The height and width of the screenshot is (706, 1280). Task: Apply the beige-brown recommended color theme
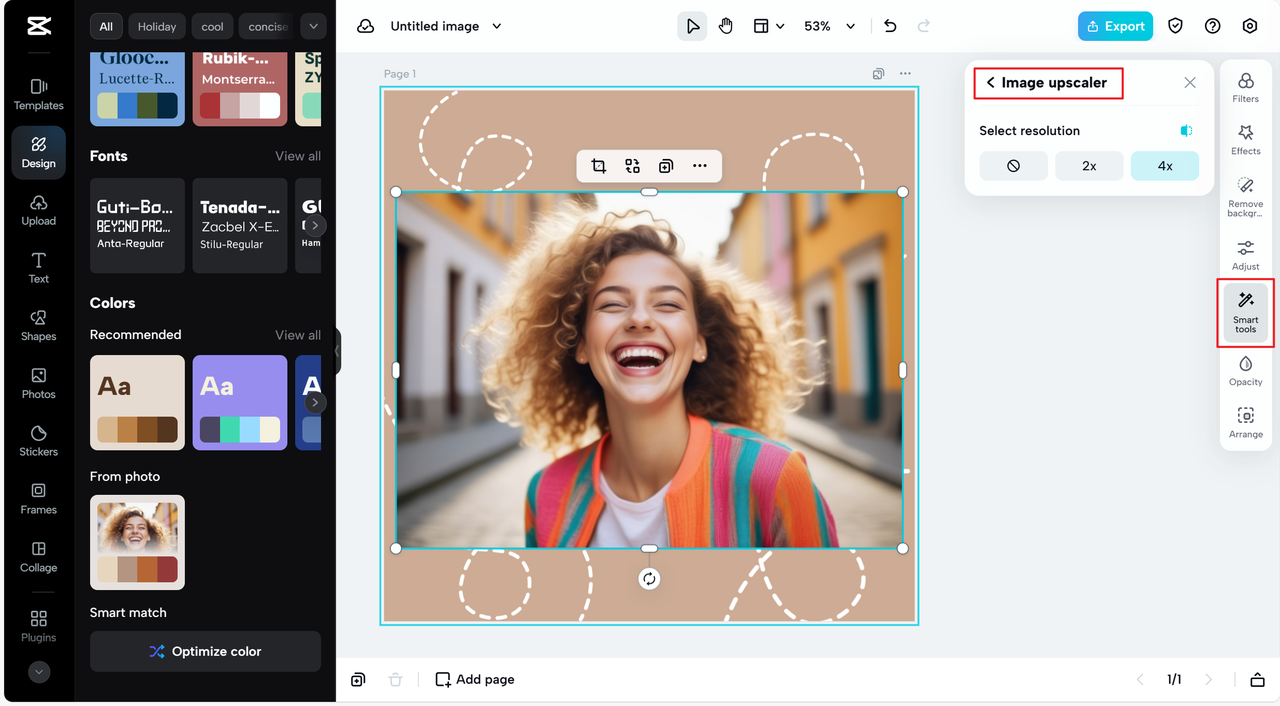(x=137, y=402)
